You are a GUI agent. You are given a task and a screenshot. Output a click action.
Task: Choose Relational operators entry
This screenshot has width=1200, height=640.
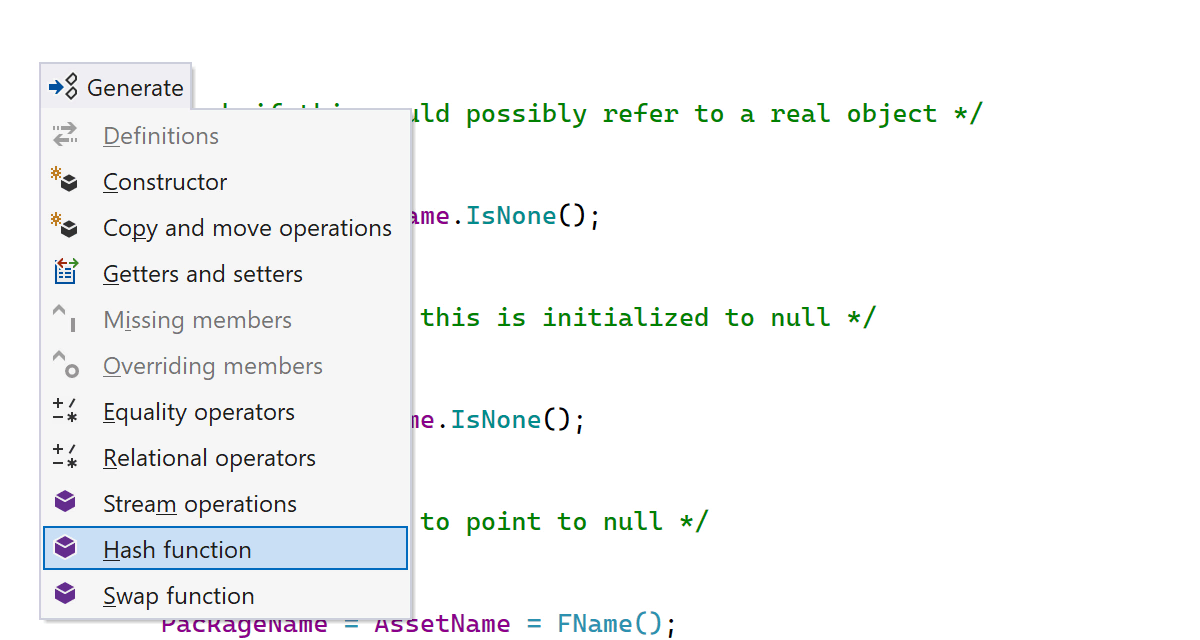pyautogui.click(x=209, y=458)
